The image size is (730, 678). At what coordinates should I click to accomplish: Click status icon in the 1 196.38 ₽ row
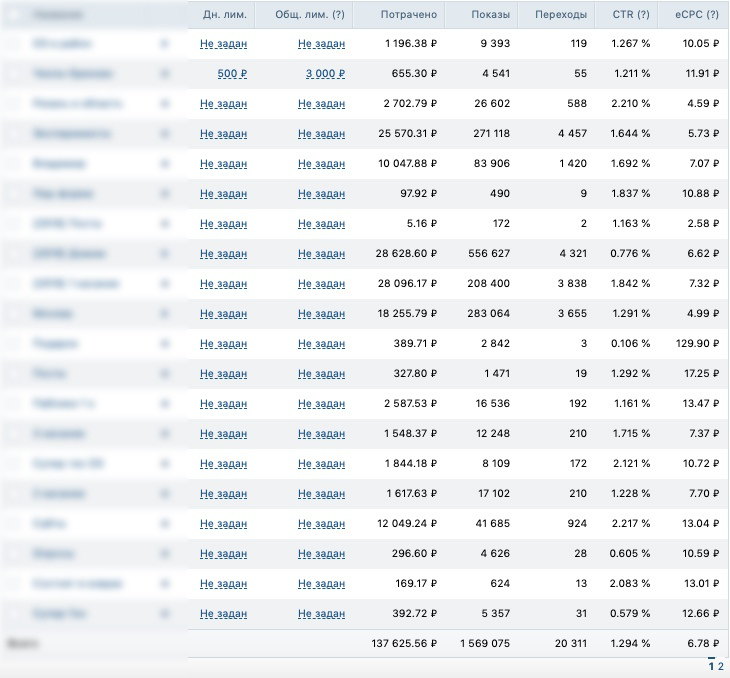click(164, 44)
